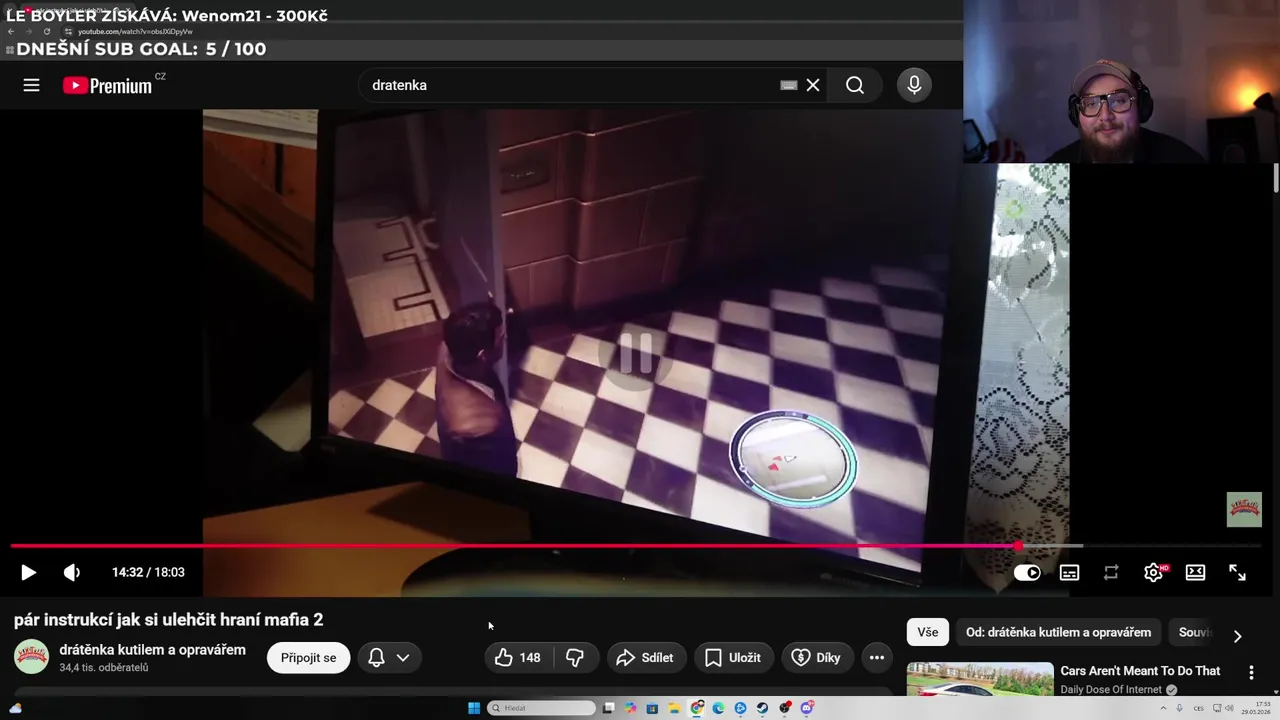
Task: Clear the search field with X
Action: [x=813, y=85]
